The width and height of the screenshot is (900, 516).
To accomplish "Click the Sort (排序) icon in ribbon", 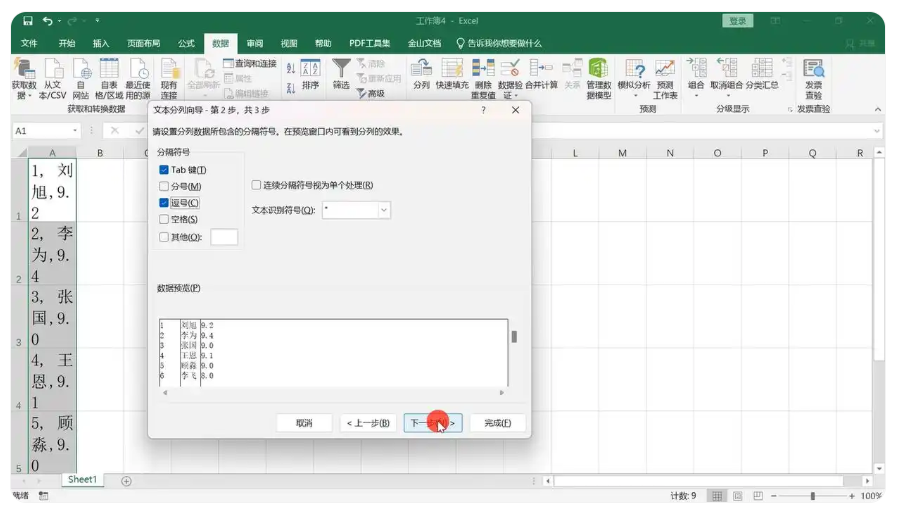I will click(x=311, y=69).
